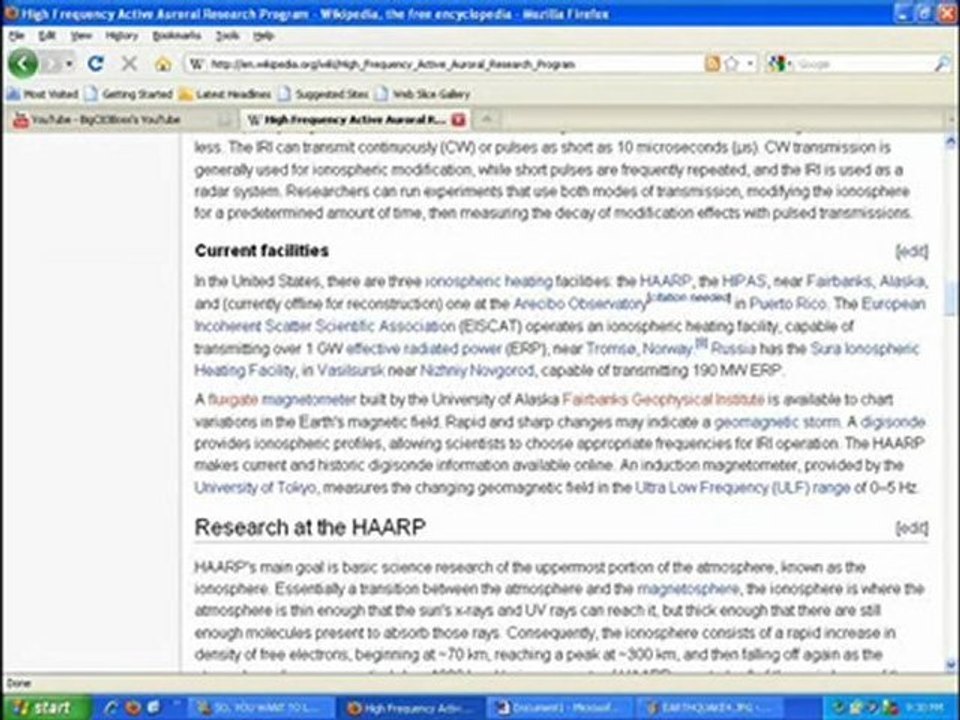Open the Getting Started bookmark

pos(129,94)
